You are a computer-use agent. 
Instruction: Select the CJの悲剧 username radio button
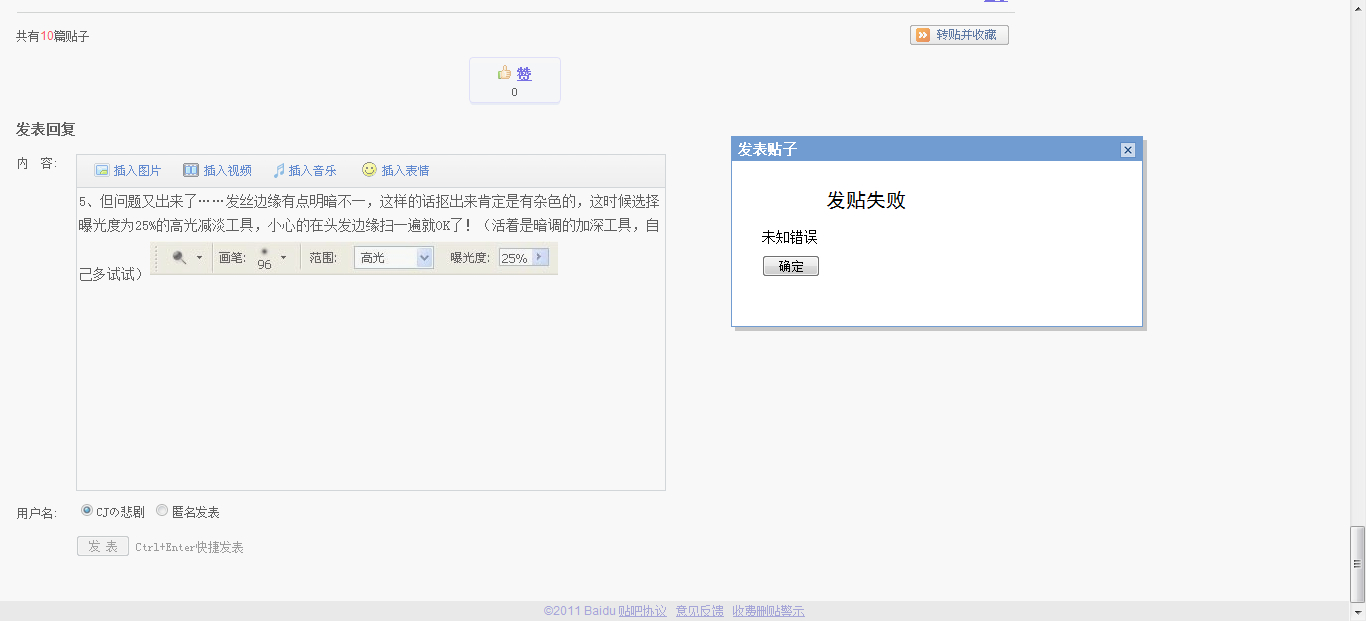(x=87, y=511)
